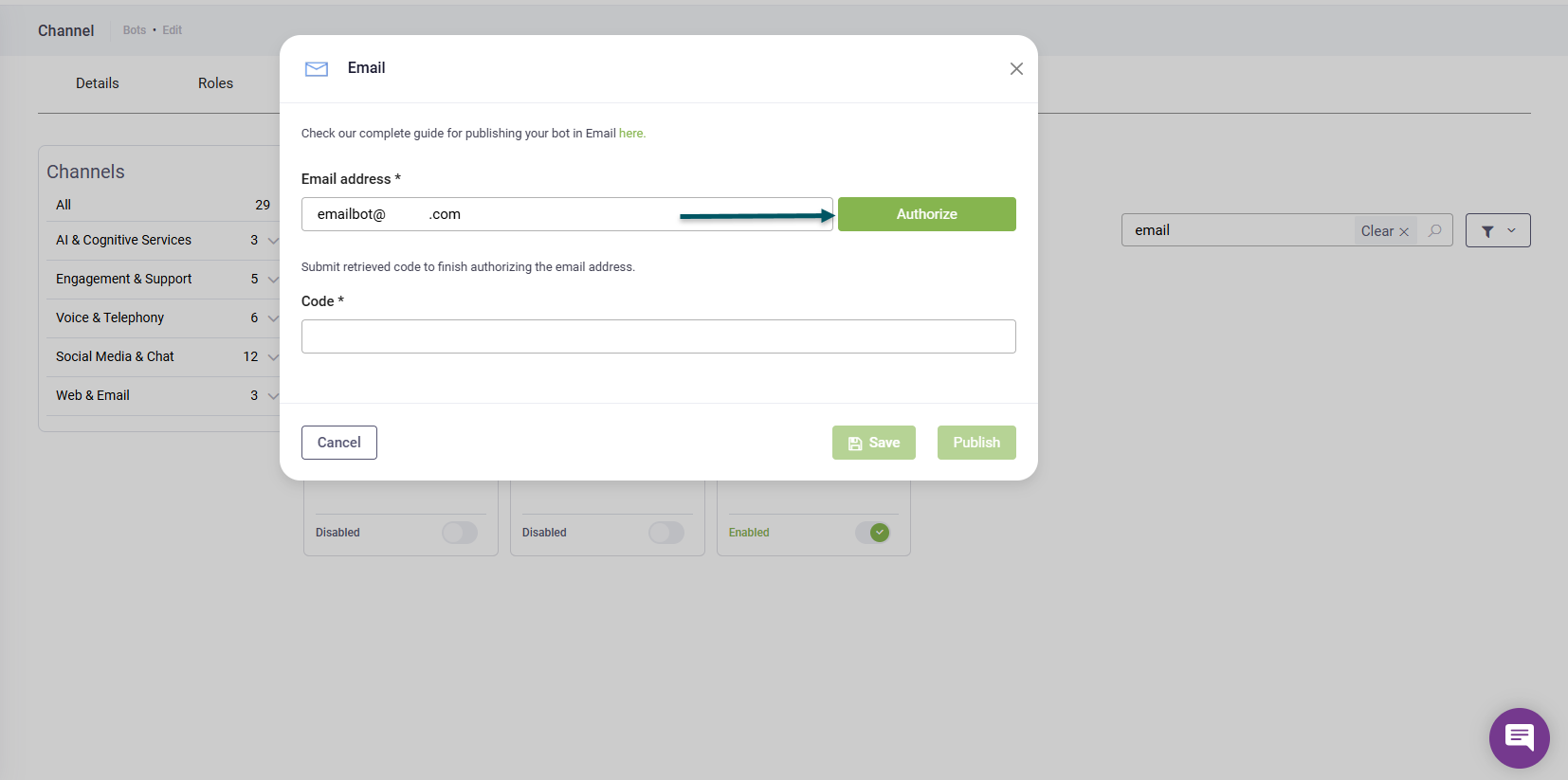Click the funnel filter icon
Screen dimensions: 1568x780
[1487, 231]
